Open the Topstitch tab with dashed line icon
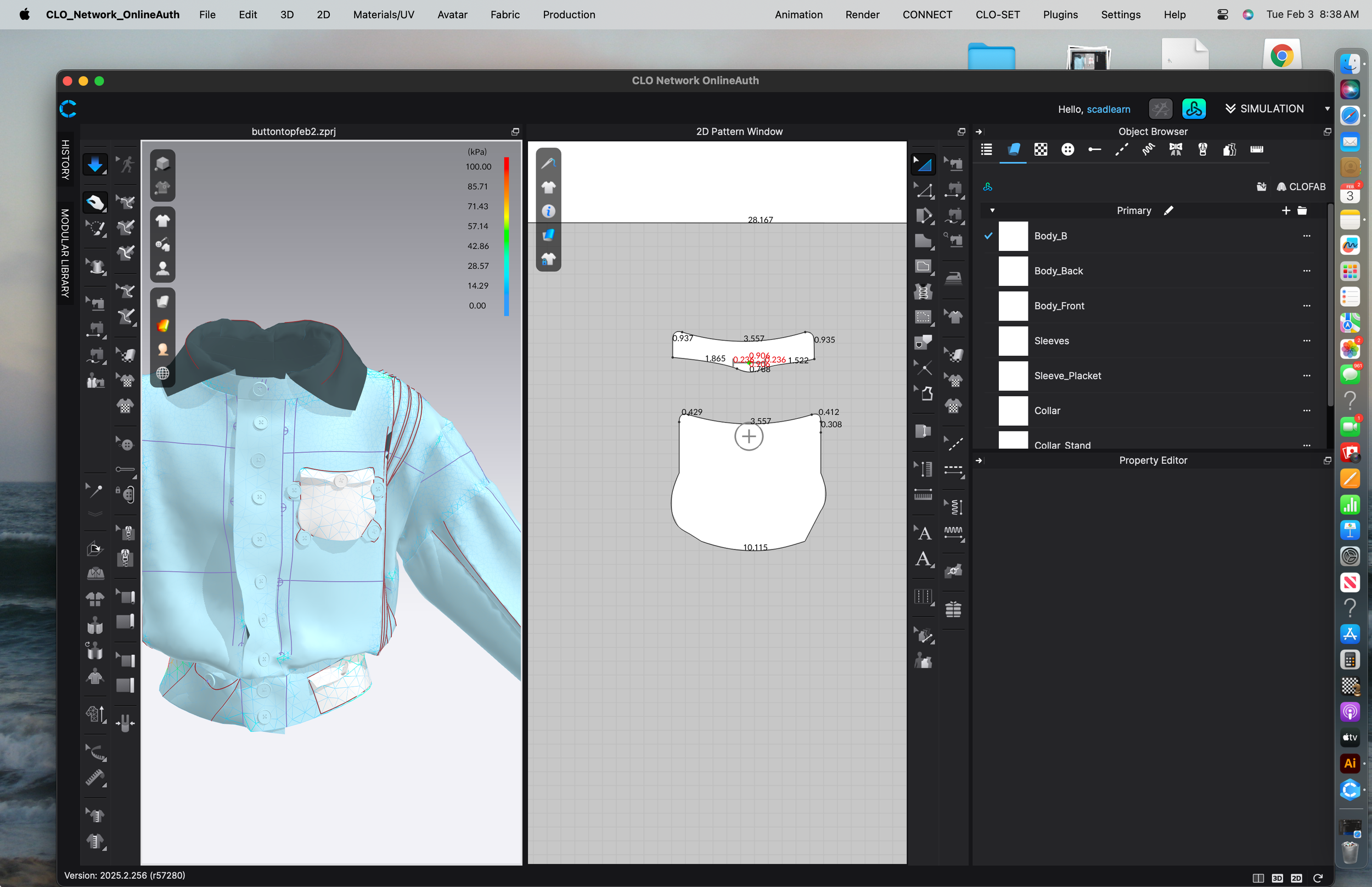1372x887 pixels. [1121, 150]
